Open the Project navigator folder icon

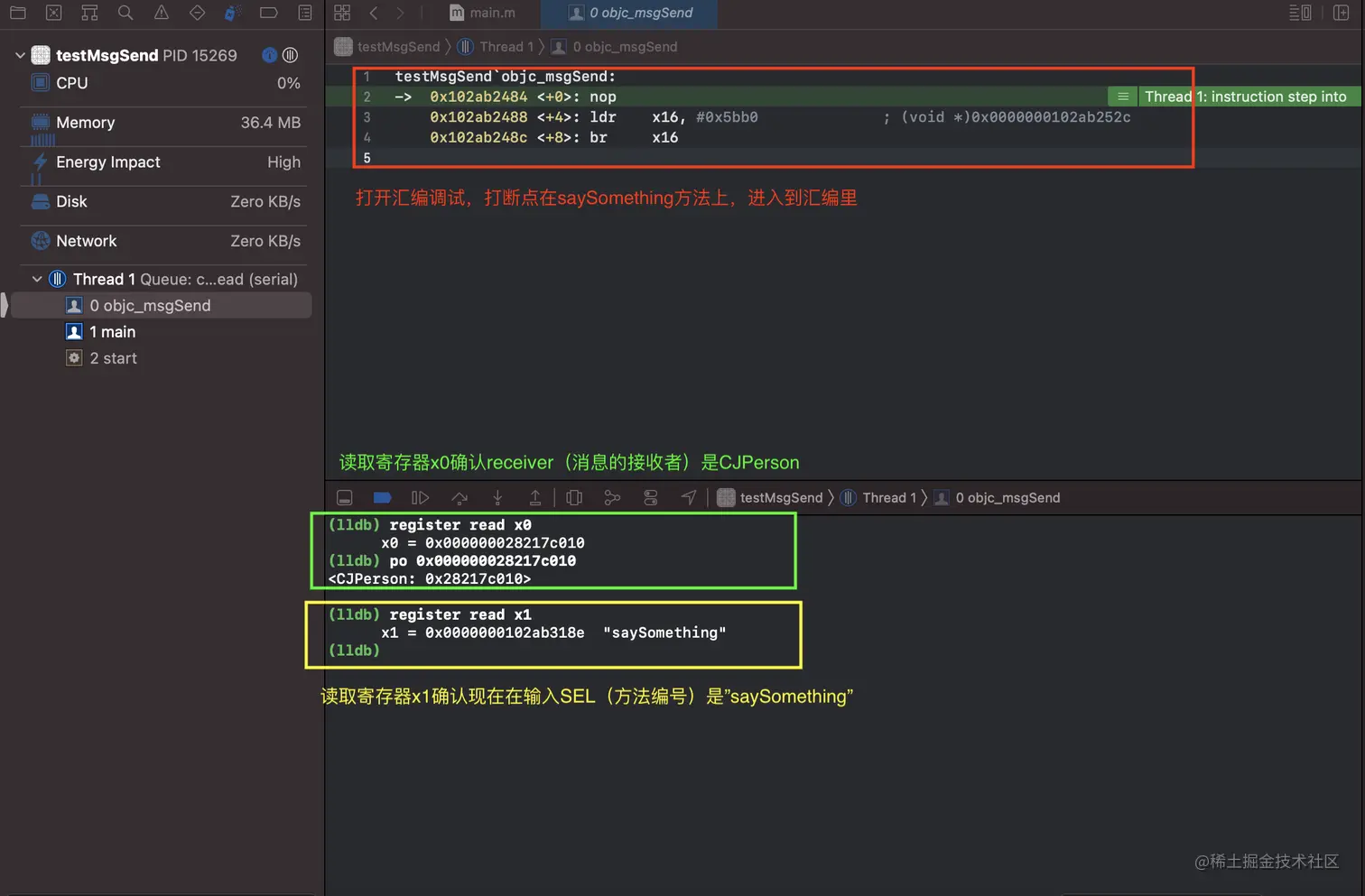17,13
